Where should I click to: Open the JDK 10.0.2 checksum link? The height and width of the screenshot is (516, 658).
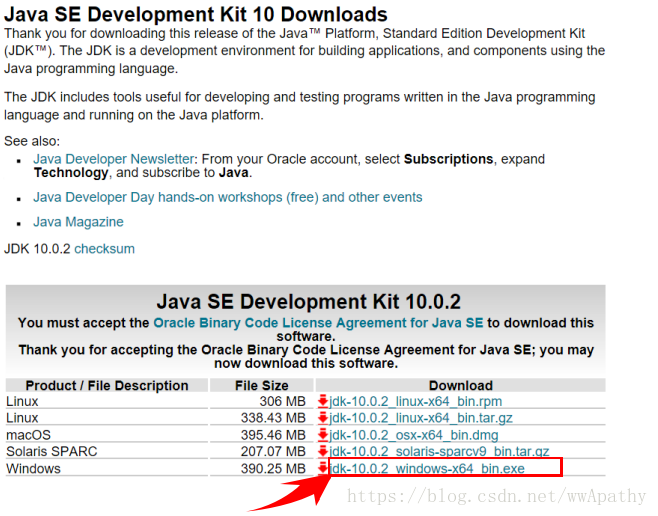[x=104, y=249]
